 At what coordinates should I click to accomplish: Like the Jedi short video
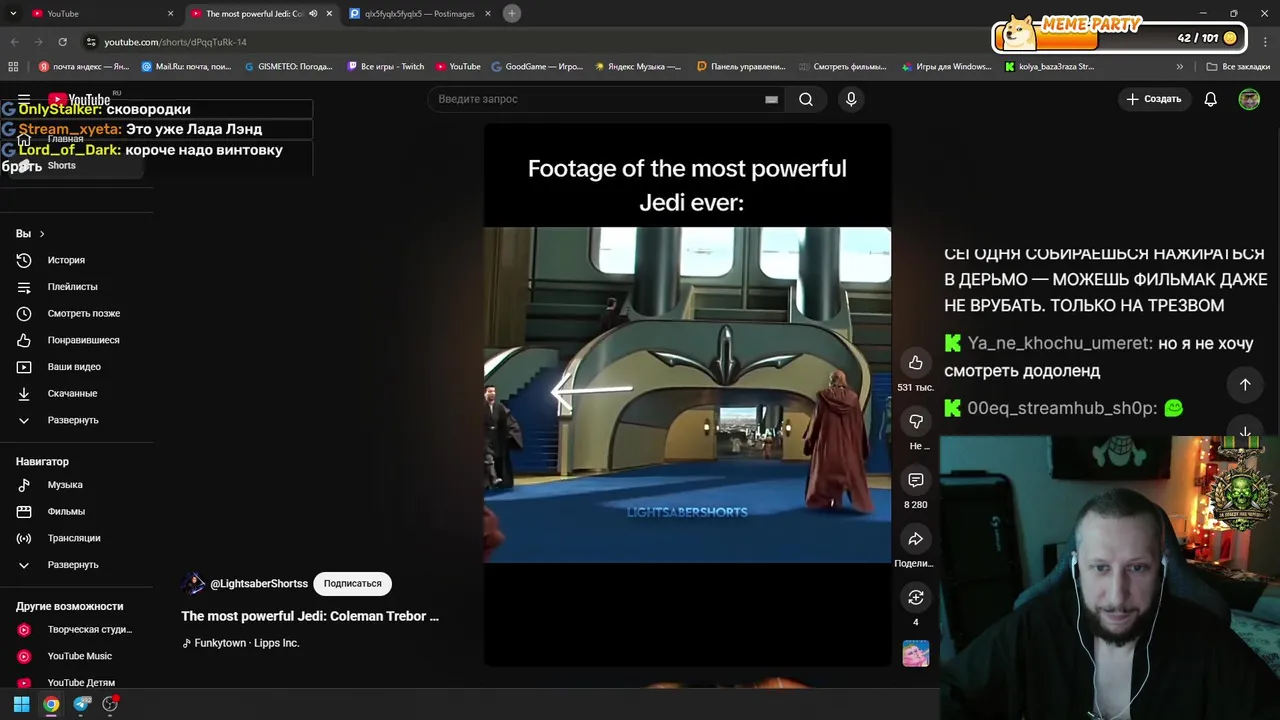point(915,363)
